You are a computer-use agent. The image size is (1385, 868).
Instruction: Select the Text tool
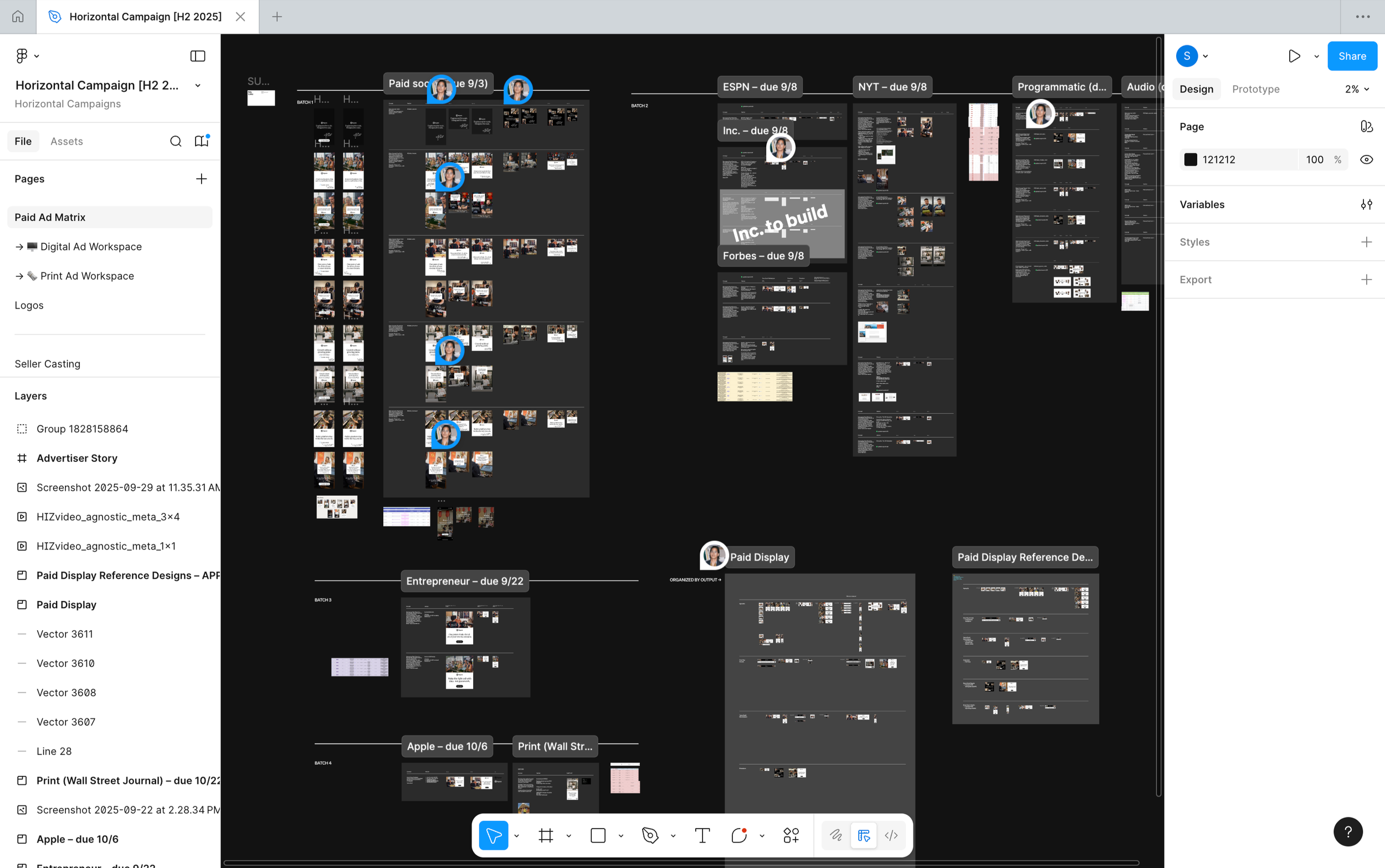pos(702,835)
